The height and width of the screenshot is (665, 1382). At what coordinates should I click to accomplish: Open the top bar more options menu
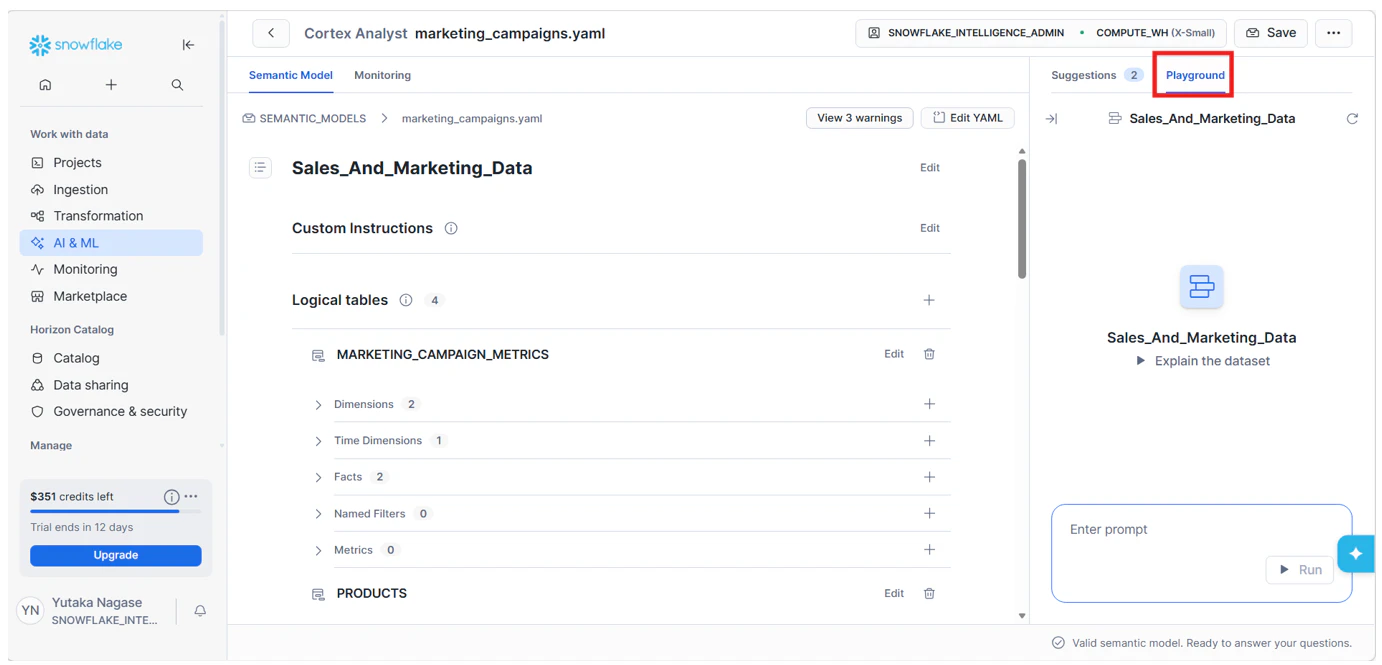tap(1333, 33)
